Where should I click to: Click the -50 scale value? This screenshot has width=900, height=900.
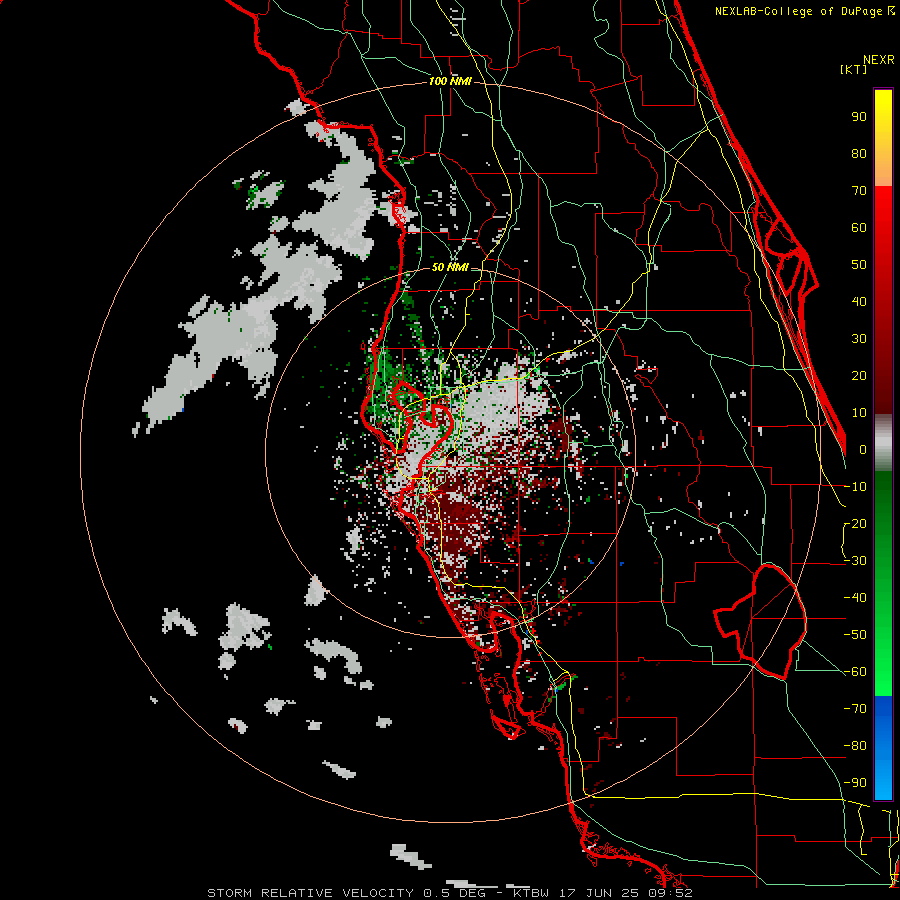click(855, 635)
